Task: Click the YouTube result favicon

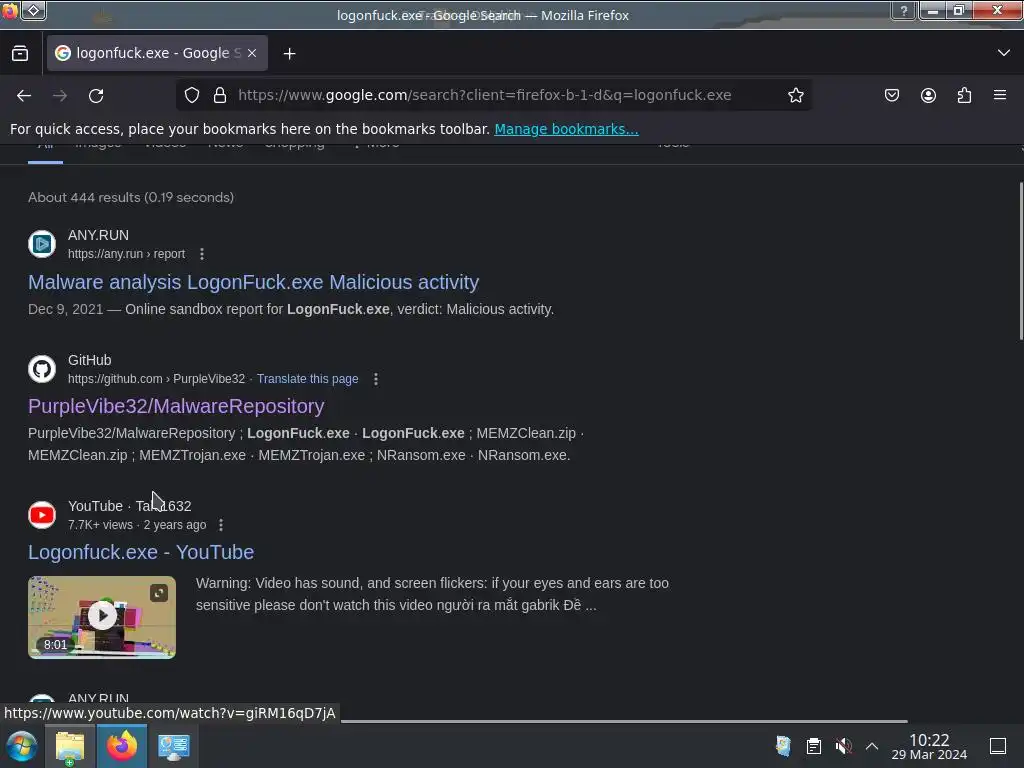Action: (x=42, y=515)
